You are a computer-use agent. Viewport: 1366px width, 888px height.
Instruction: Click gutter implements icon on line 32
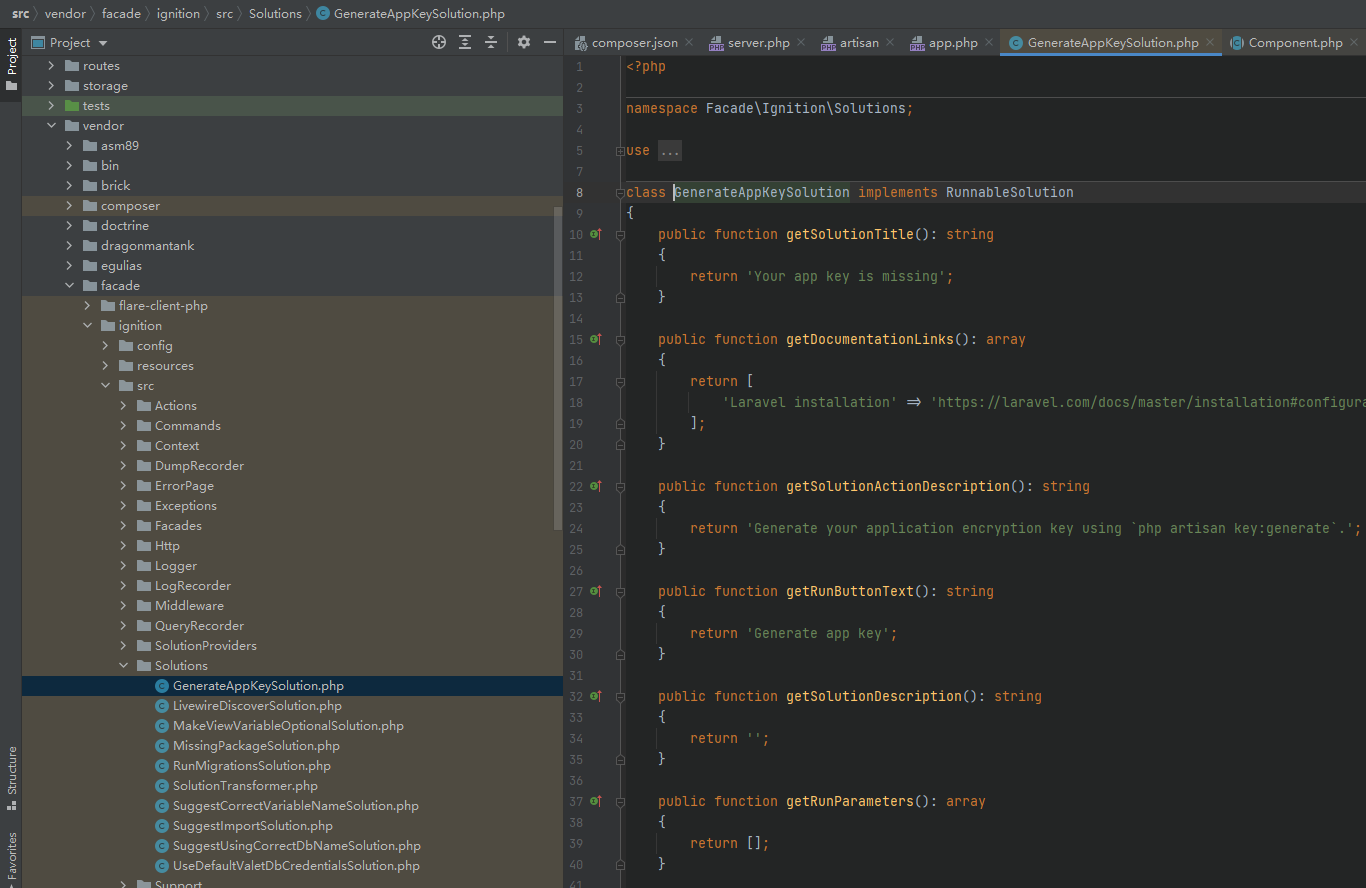595,696
